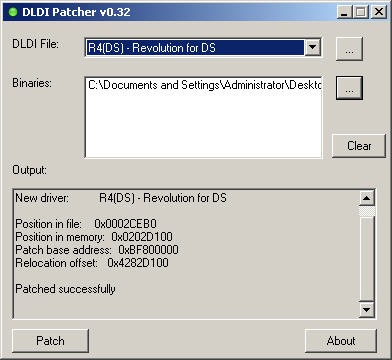
Task: Minimize the DLDI Patcher window
Action: point(345,12)
